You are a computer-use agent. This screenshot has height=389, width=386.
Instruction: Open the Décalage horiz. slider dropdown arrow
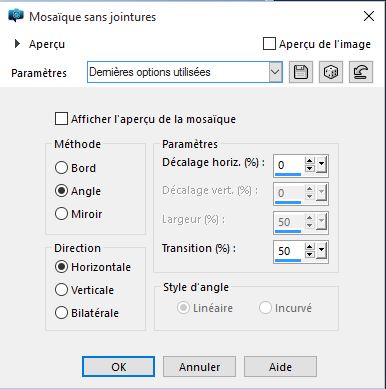pyautogui.click(x=321, y=165)
